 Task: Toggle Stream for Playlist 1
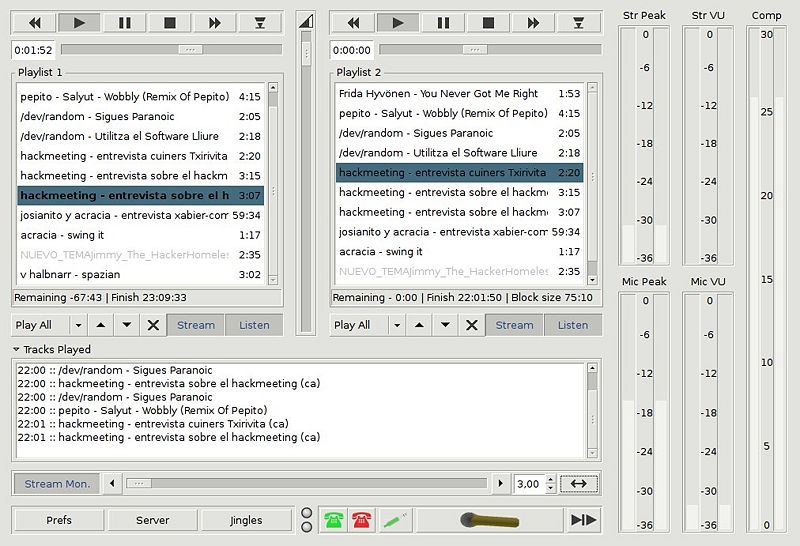coord(195,325)
